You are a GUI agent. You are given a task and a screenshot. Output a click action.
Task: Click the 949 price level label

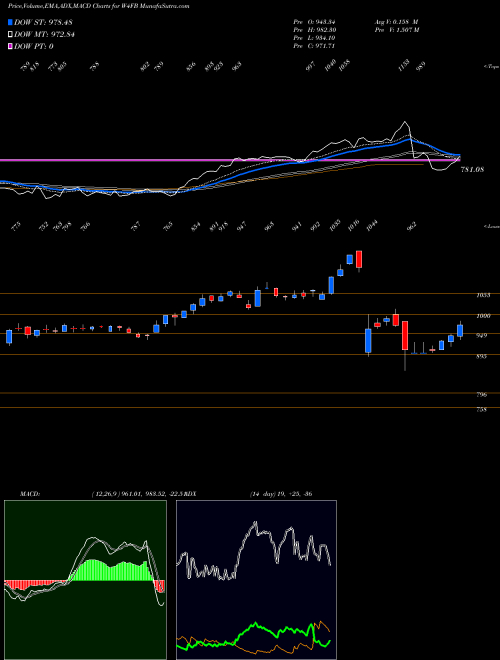[482, 335]
